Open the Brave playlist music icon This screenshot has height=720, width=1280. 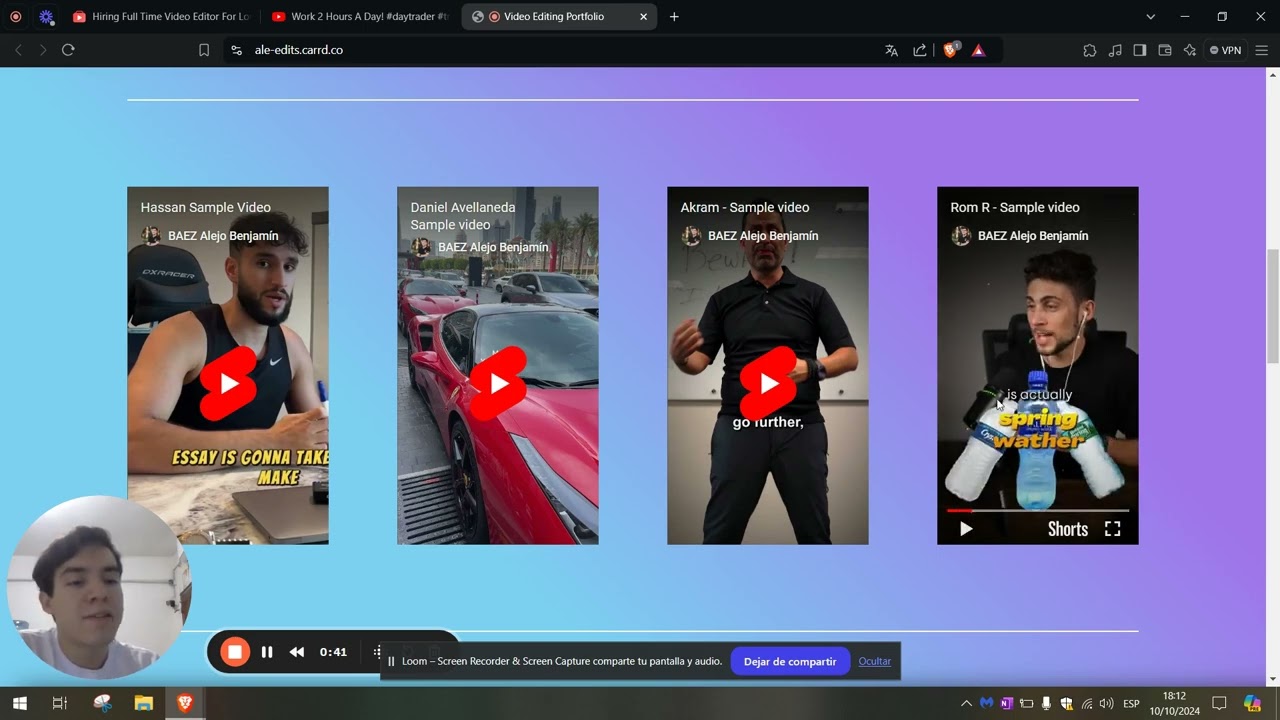(1115, 50)
